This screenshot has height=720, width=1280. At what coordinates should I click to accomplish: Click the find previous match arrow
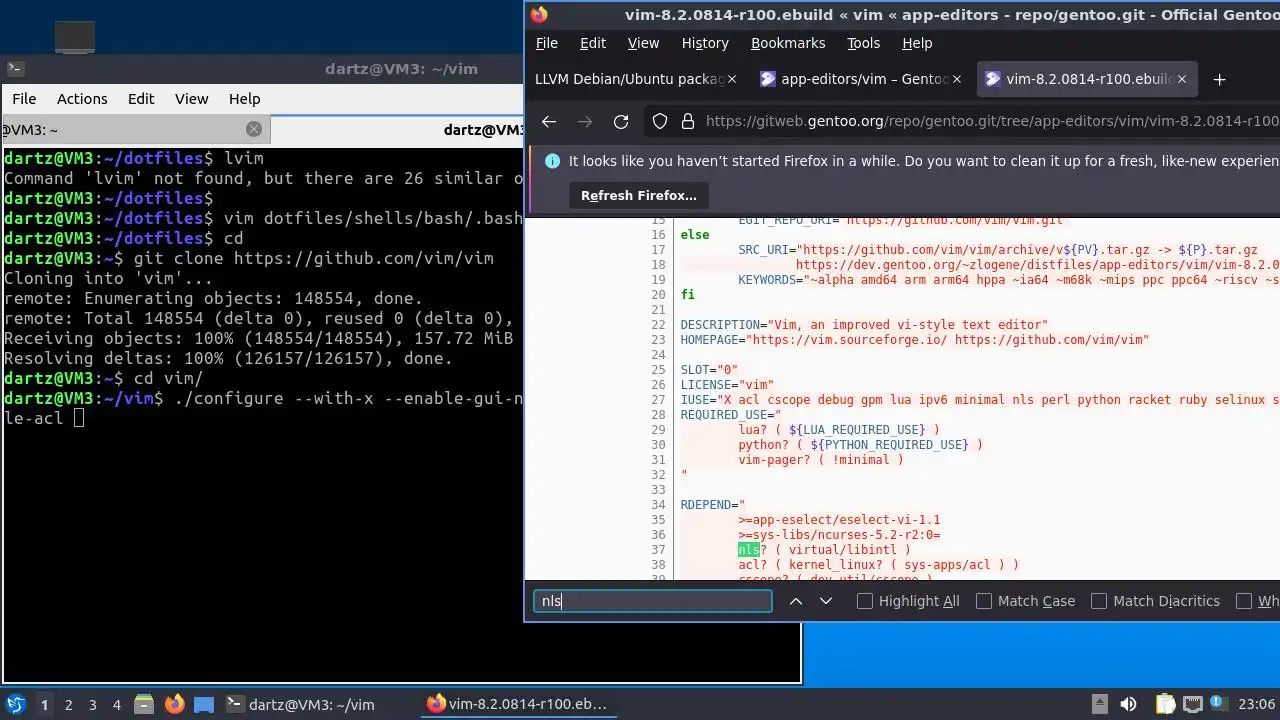[x=796, y=601]
